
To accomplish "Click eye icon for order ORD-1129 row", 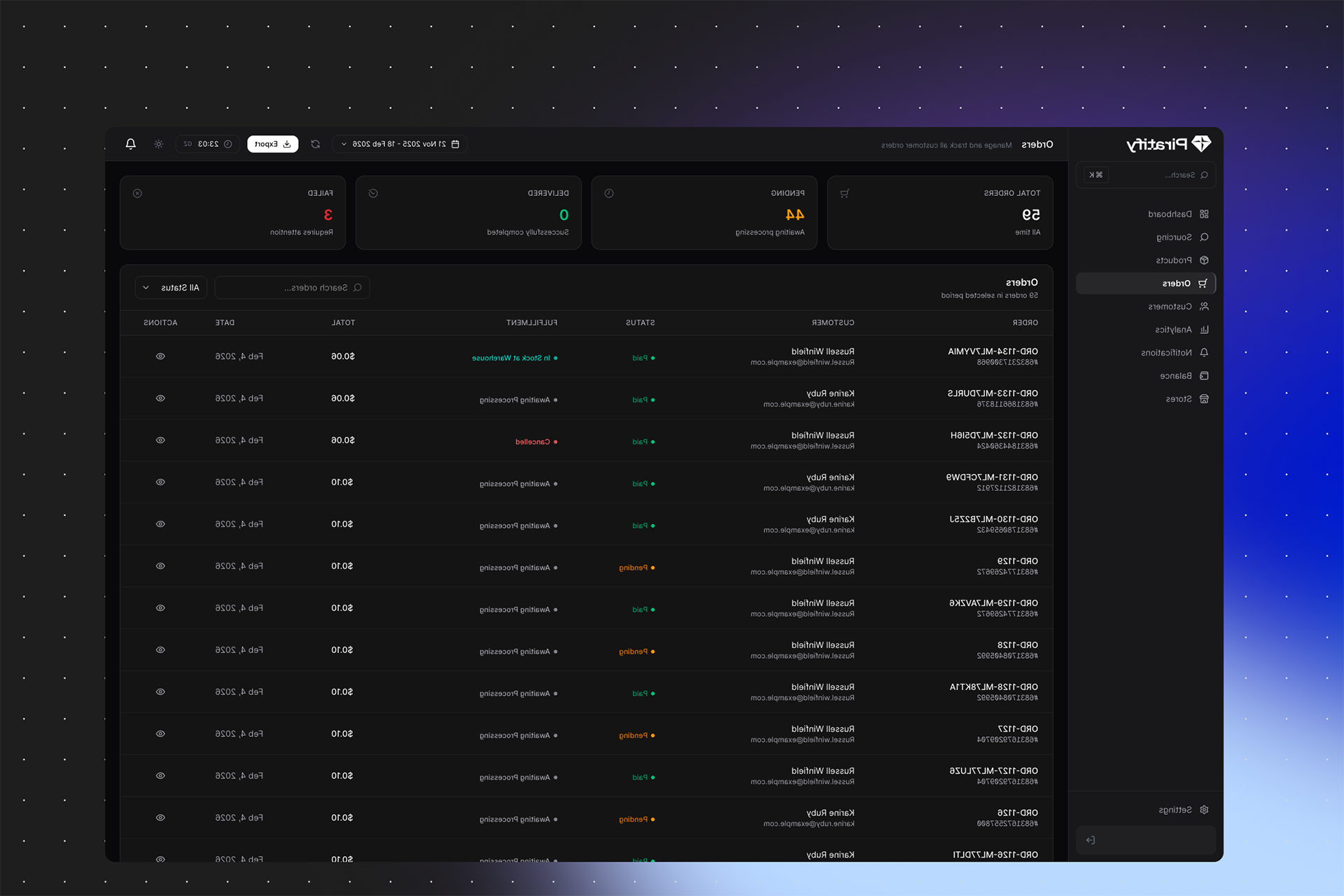I will pos(160,566).
